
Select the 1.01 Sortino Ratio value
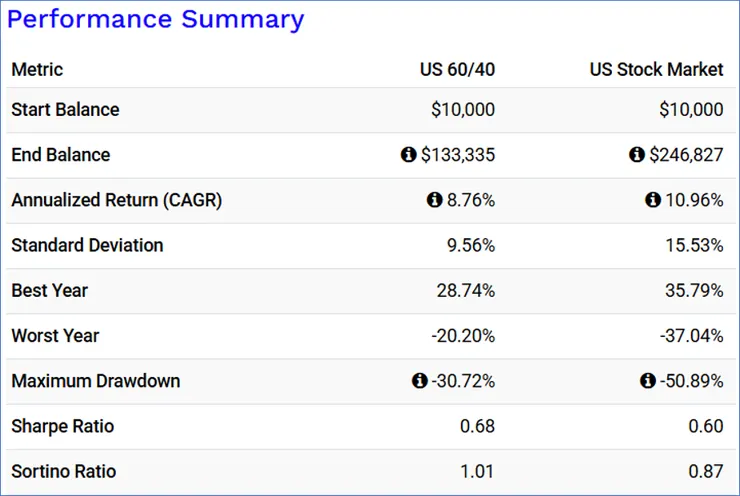coord(476,471)
